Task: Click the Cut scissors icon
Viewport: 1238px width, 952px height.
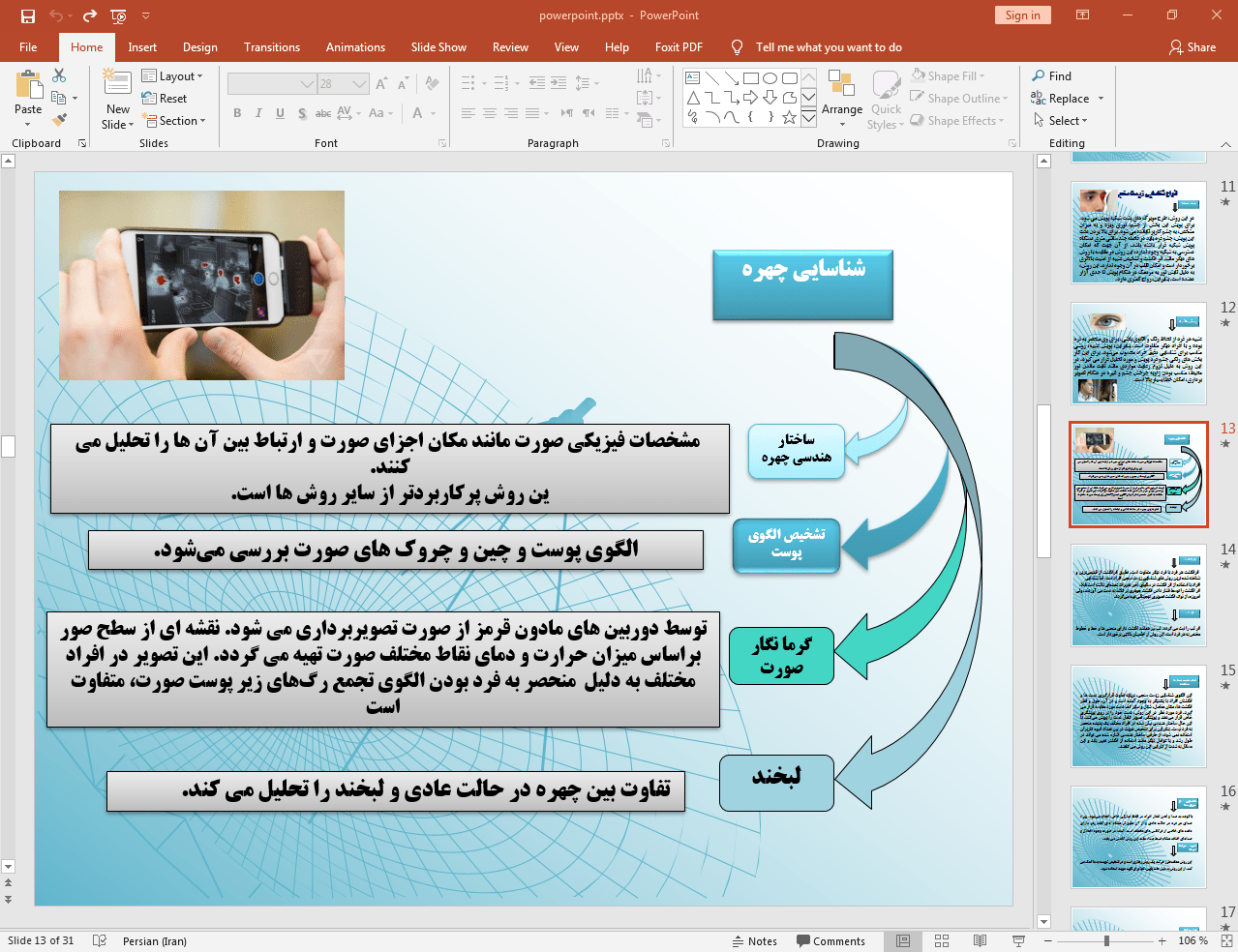Action: pyautogui.click(x=59, y=75)
